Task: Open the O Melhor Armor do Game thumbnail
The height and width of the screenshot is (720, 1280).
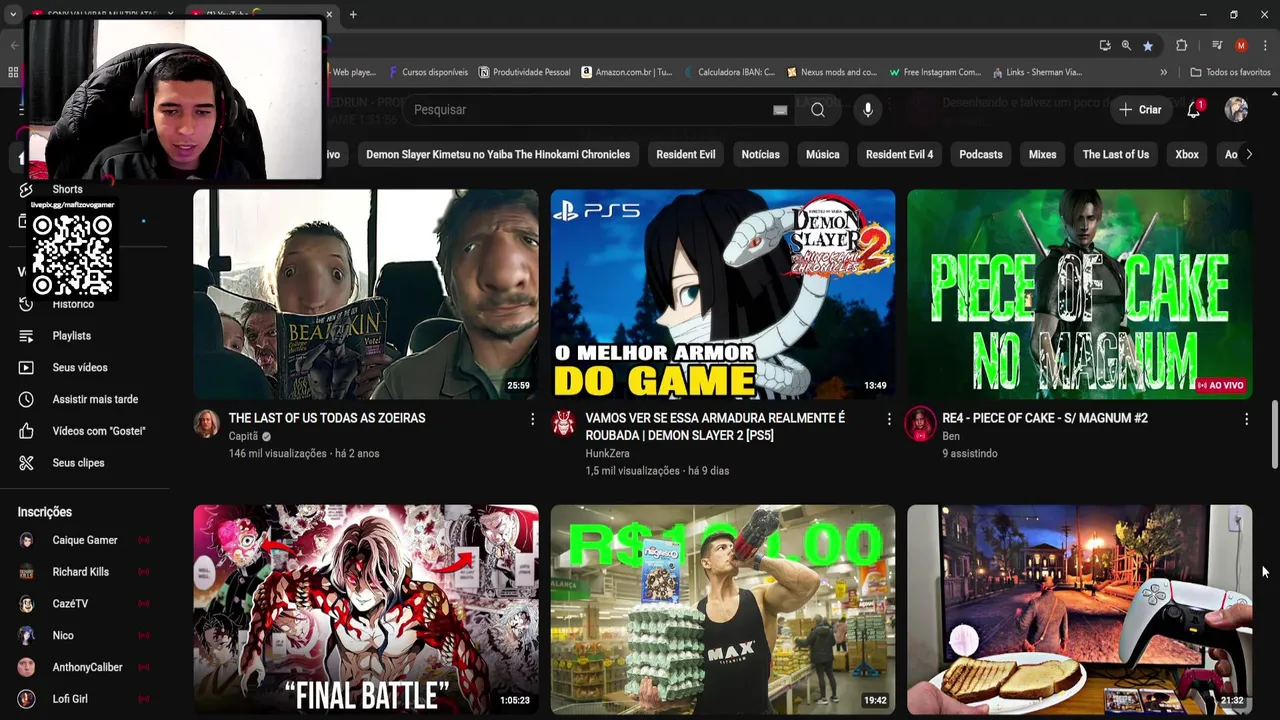Action: pyautogui.click(x=723, y=294)
